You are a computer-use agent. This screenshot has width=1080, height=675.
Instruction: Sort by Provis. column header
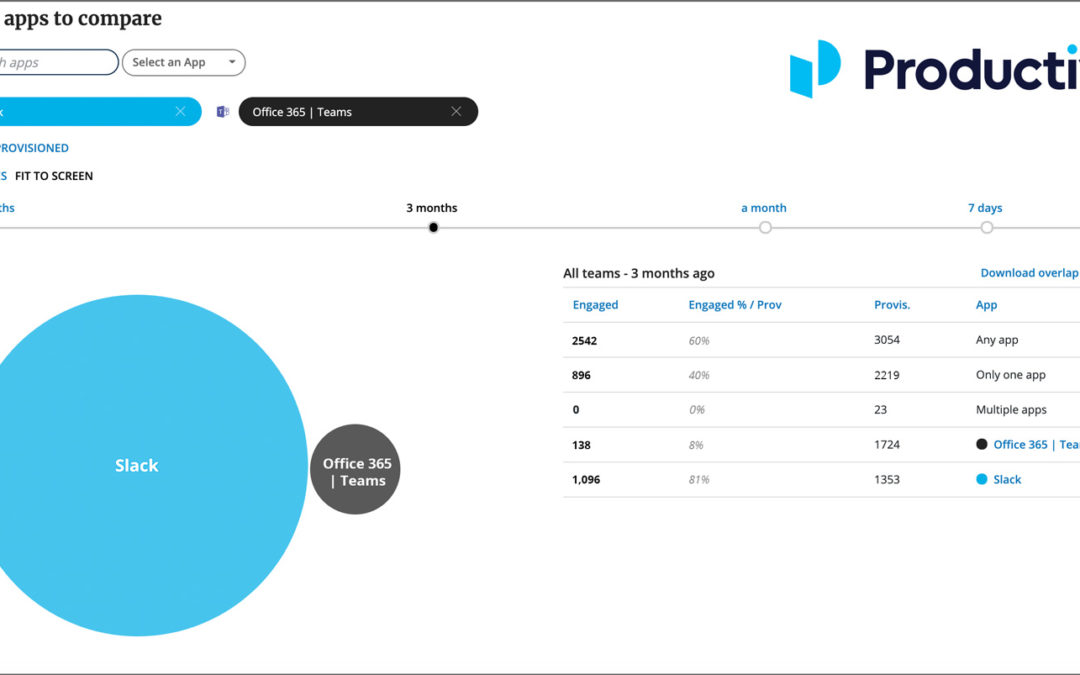(x=892, y=304)
